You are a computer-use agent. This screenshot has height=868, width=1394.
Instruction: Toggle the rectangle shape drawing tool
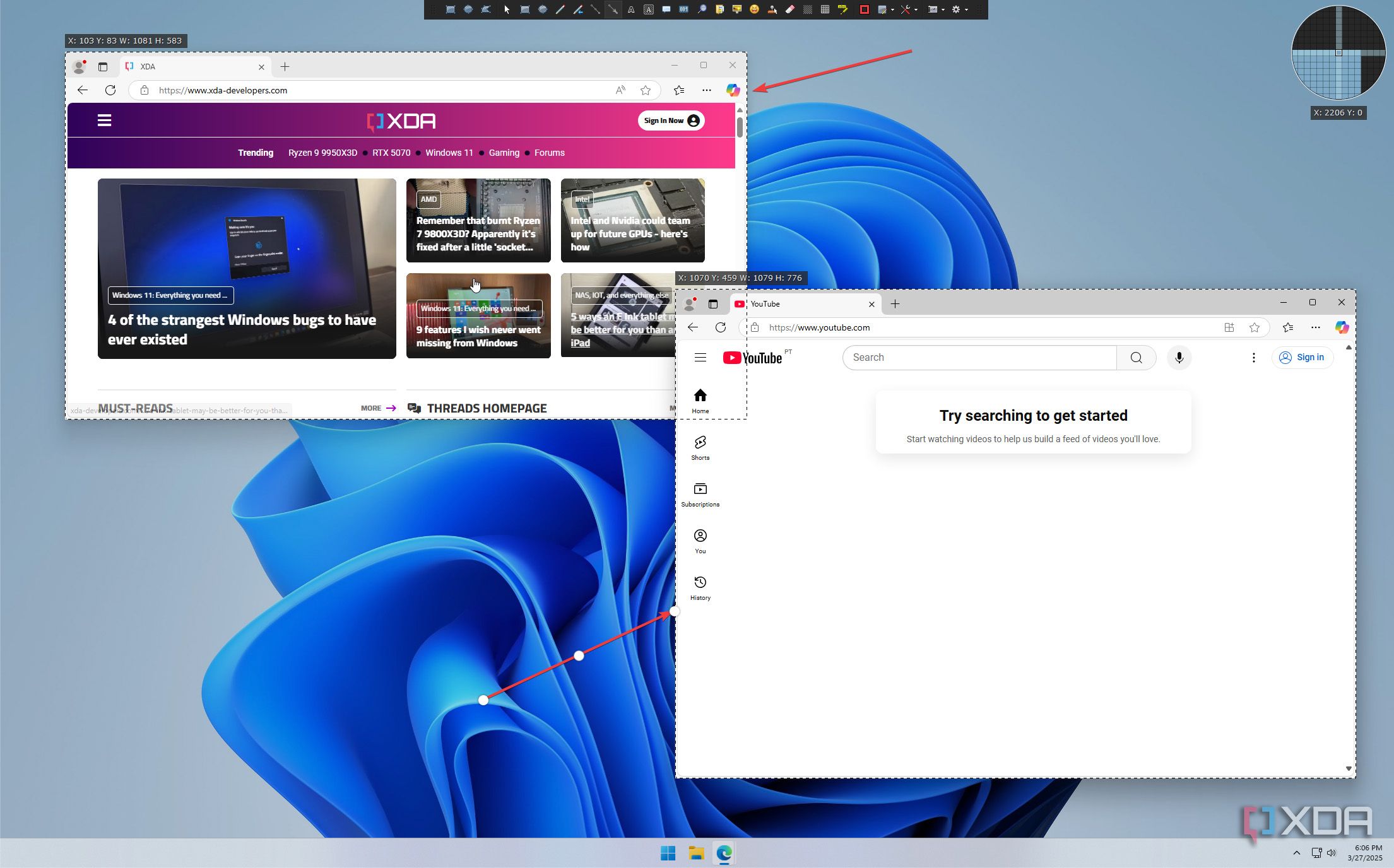(525, 9)
